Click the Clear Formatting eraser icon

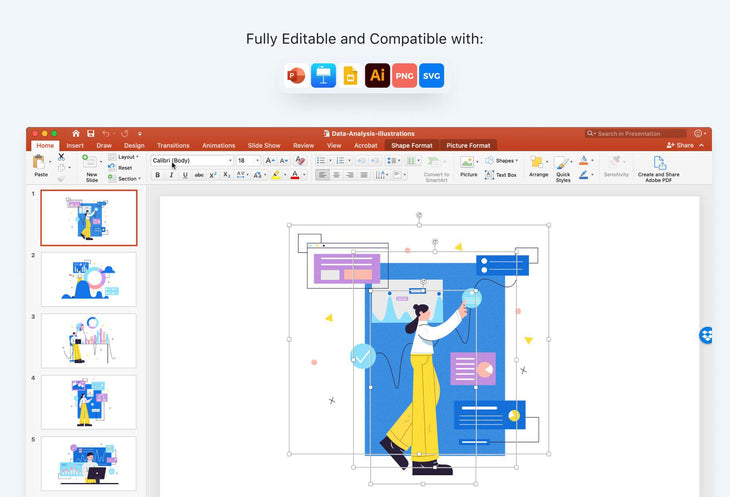point(299,160)
